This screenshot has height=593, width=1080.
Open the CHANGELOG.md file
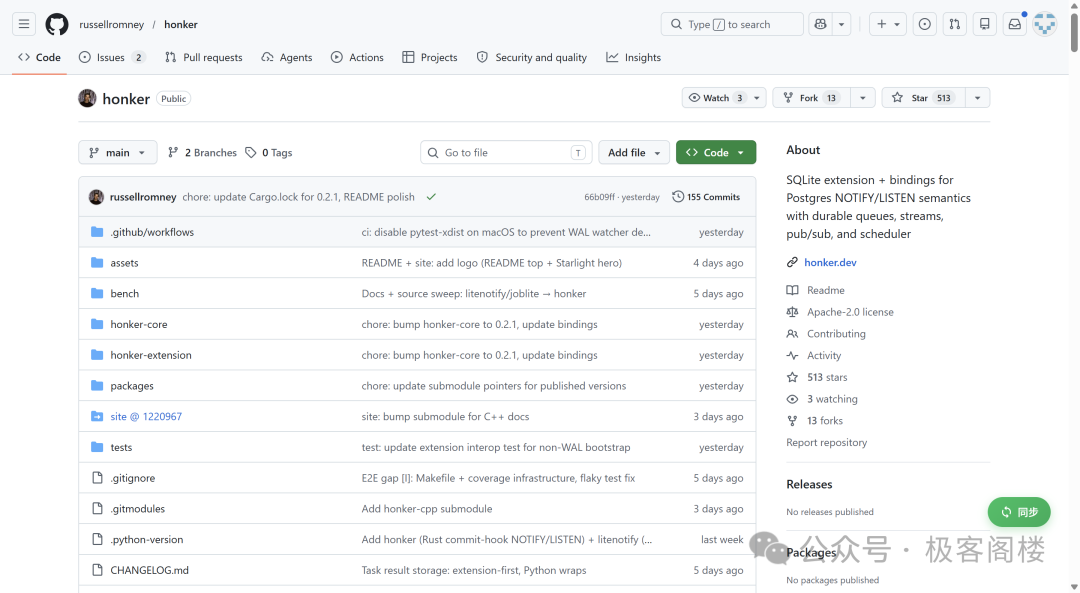[149, 570]
